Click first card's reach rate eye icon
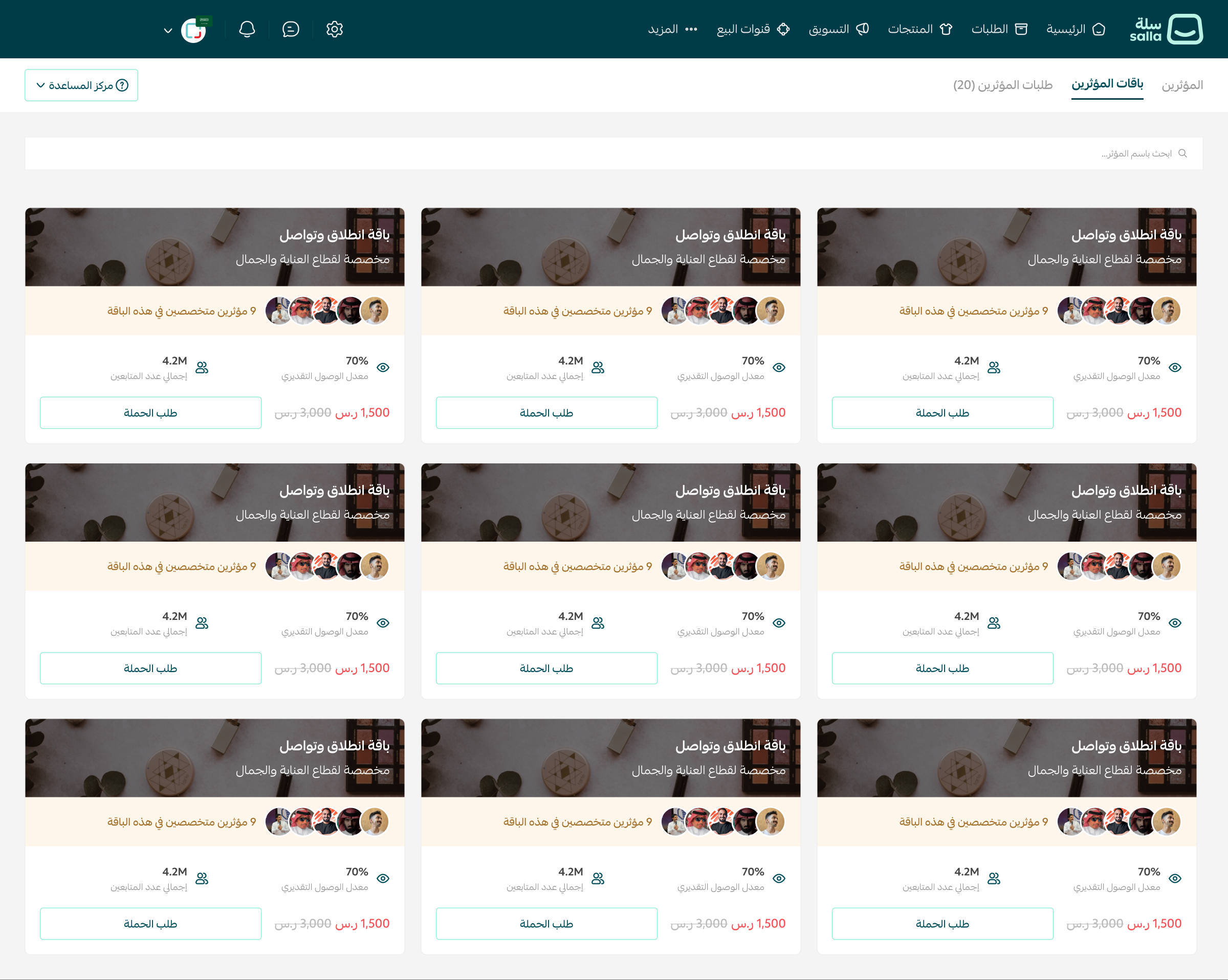 pos(1174,367)
